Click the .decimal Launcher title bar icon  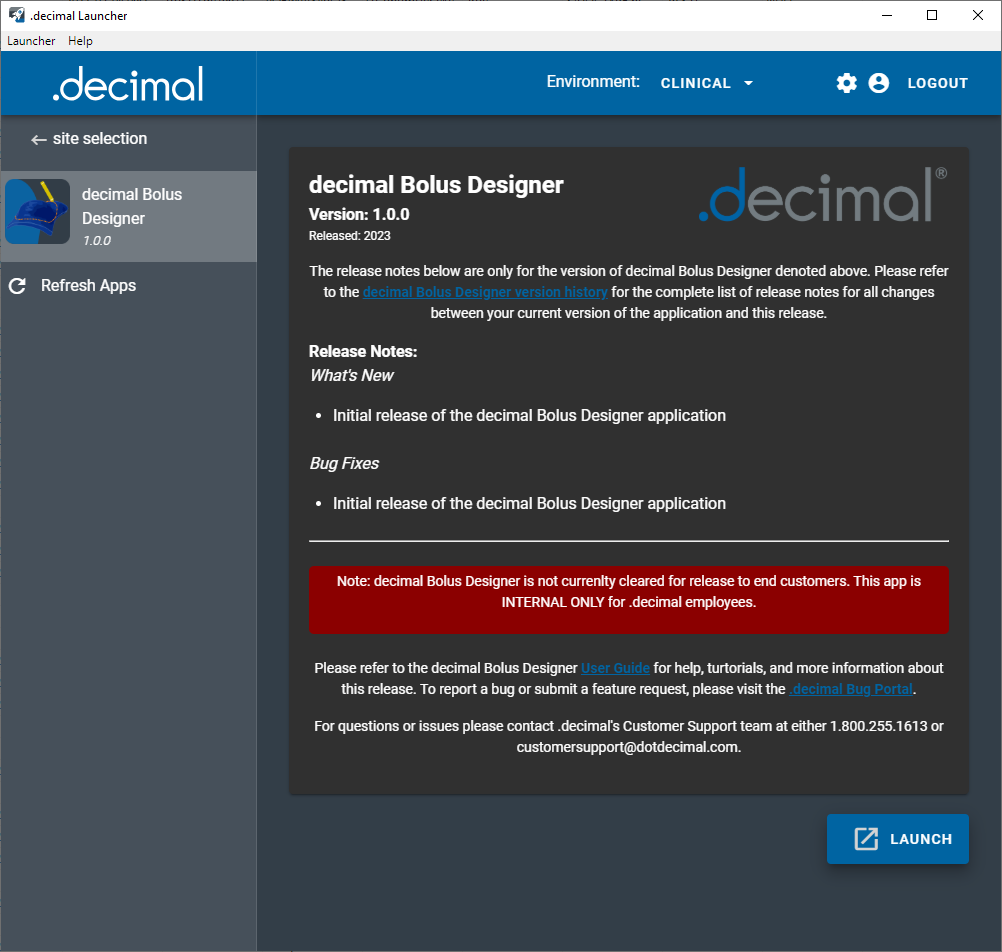[x=16, y=15]
